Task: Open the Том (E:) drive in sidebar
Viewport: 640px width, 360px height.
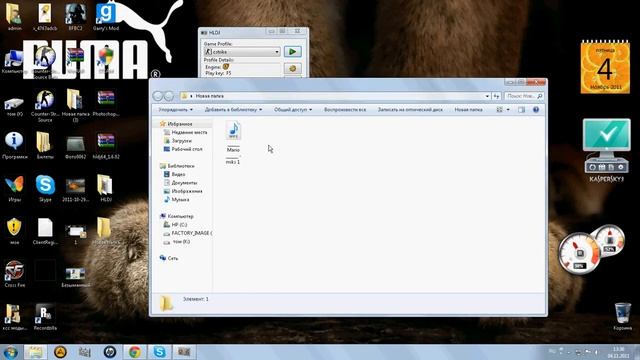Action: pyautogui.click(x=181, y=242)
